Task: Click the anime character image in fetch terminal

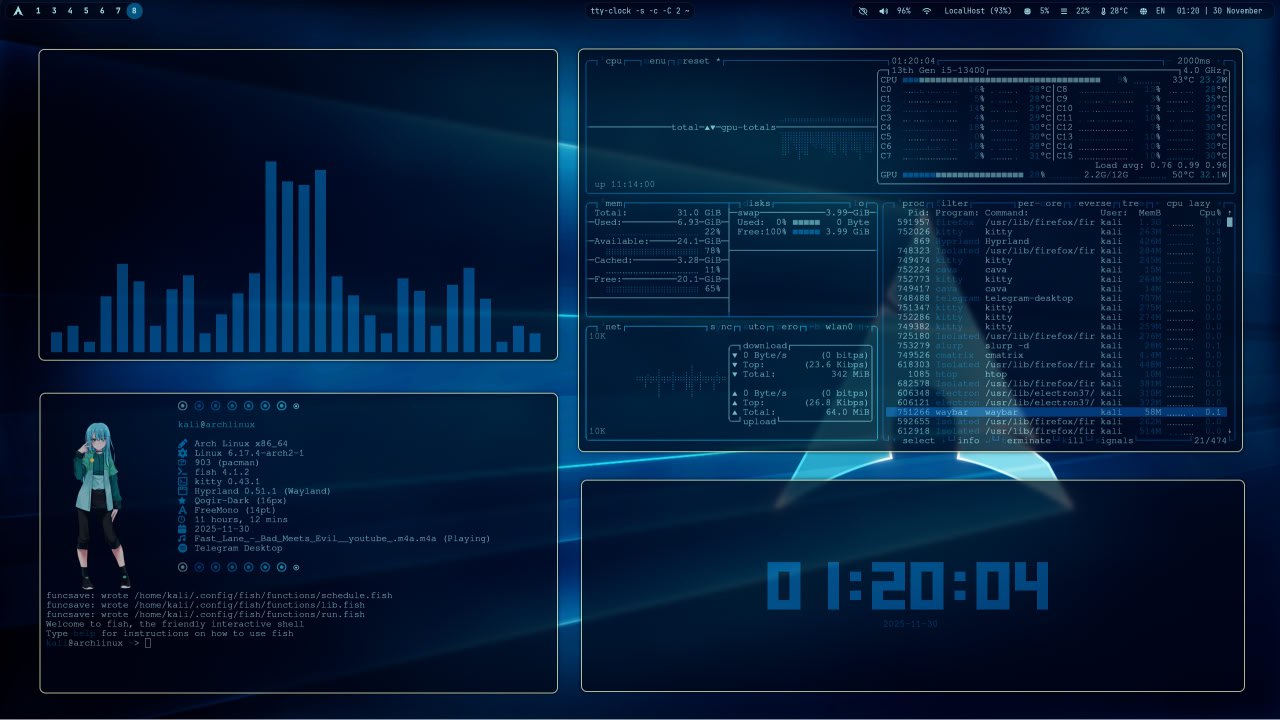Action: click(x=101, y=505)
